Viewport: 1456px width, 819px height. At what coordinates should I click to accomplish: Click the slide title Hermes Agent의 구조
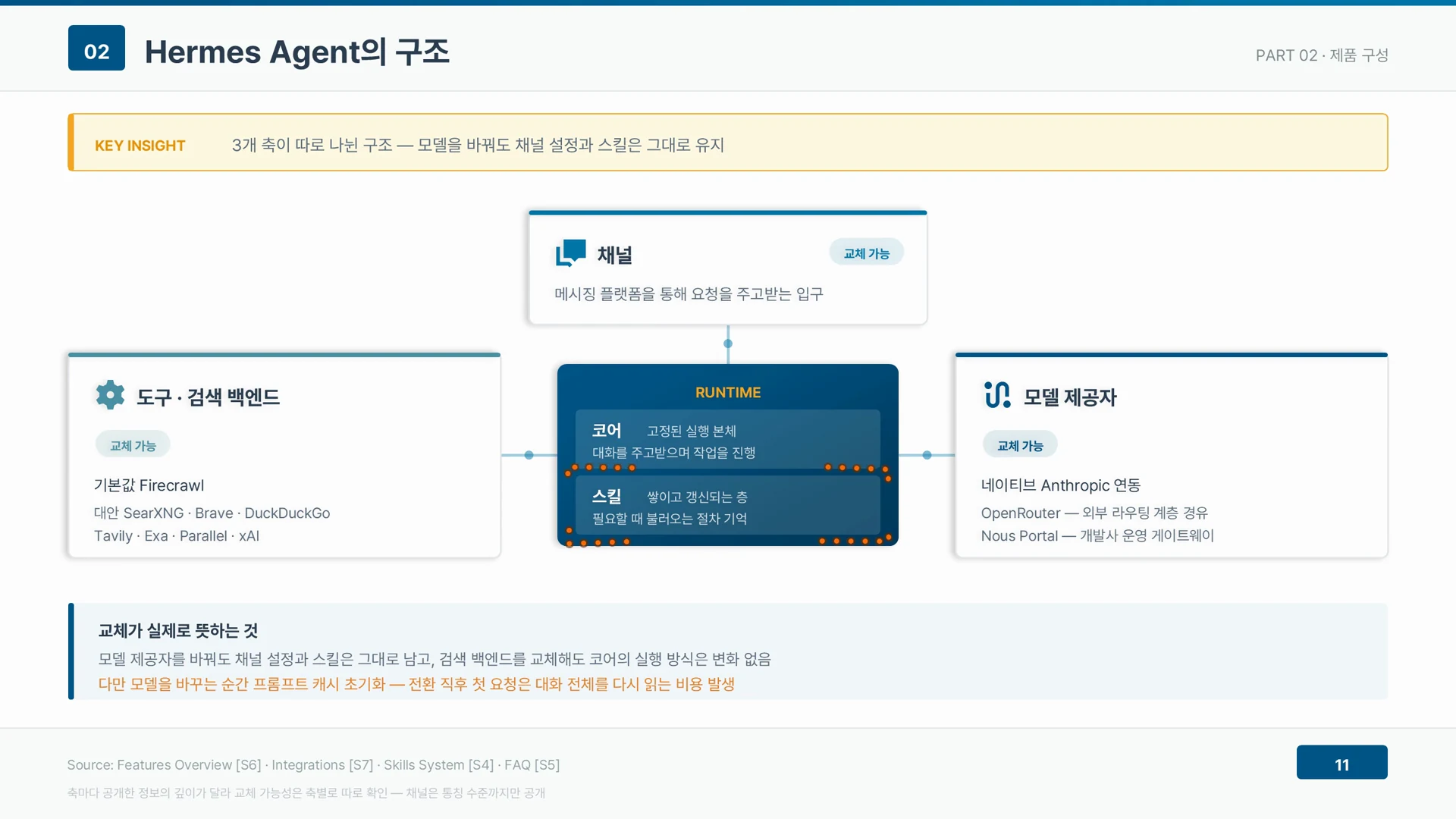297,52
